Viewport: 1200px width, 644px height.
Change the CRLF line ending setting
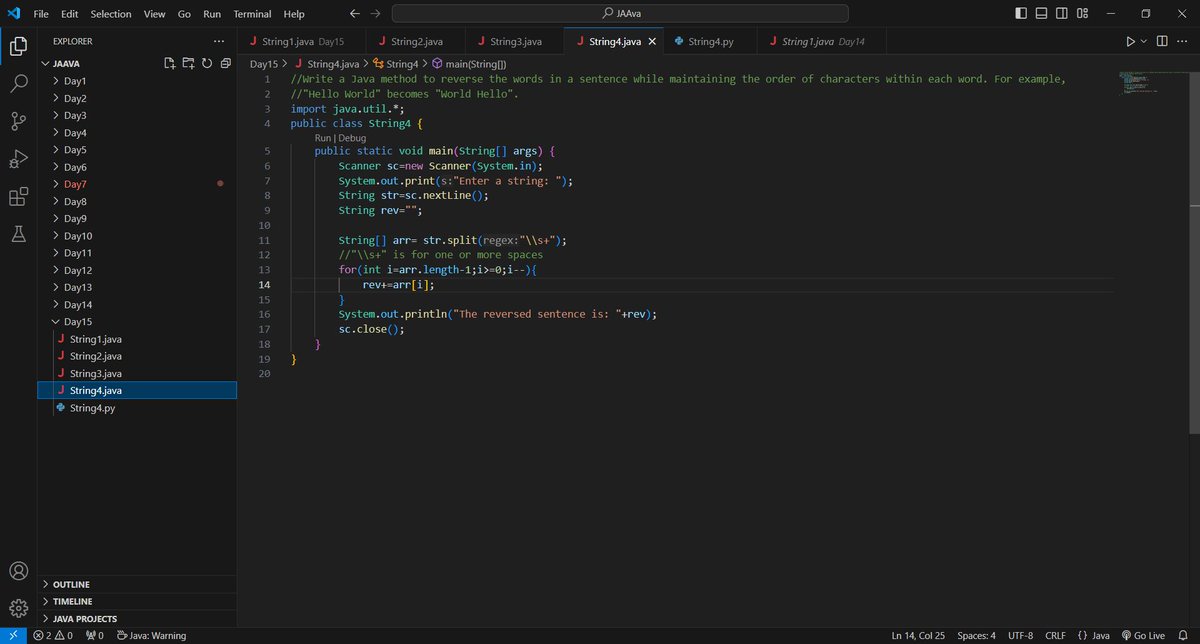click(x=1056, y=635)
